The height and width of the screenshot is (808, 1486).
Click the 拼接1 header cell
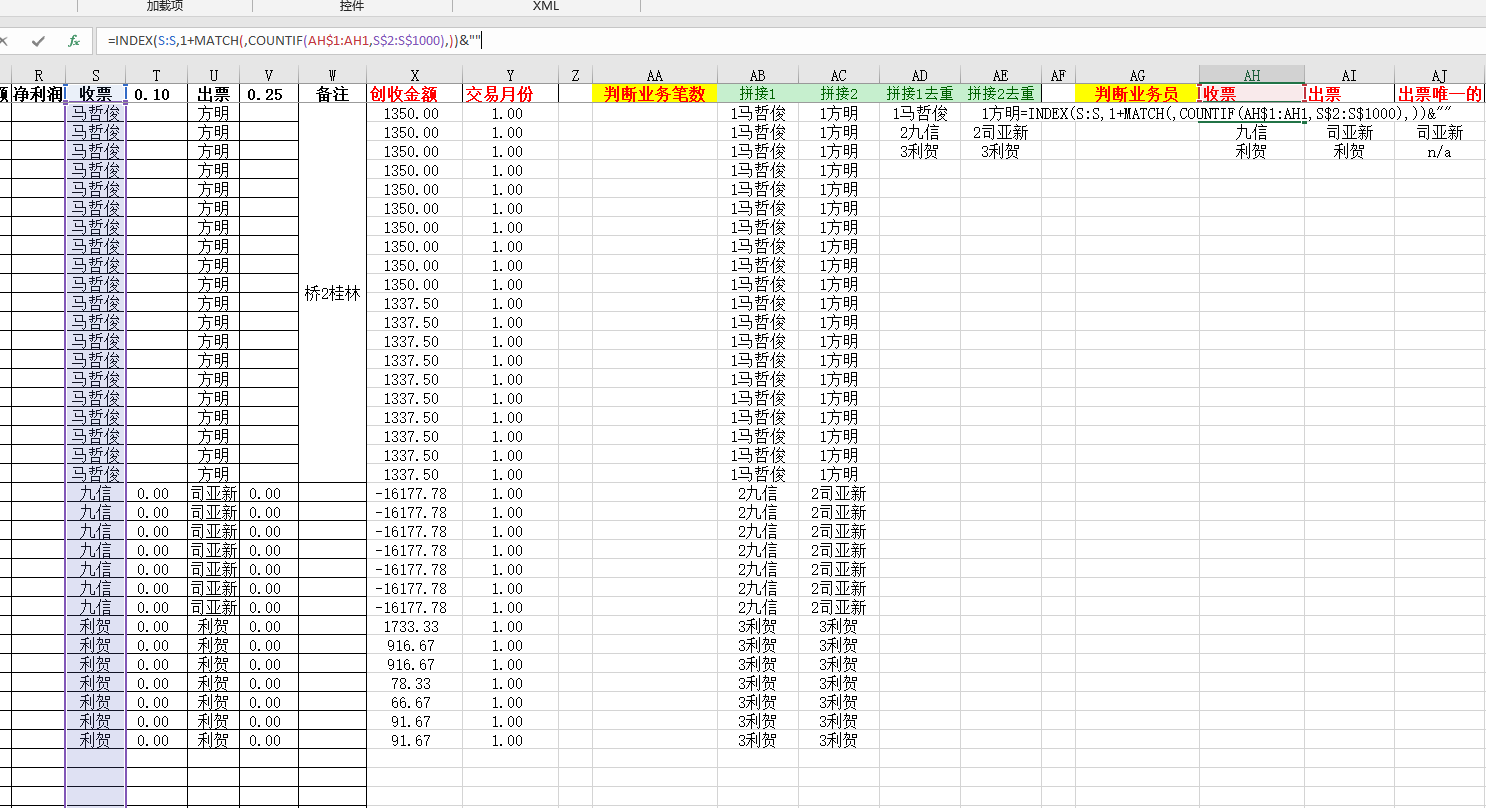pos(758,94)
